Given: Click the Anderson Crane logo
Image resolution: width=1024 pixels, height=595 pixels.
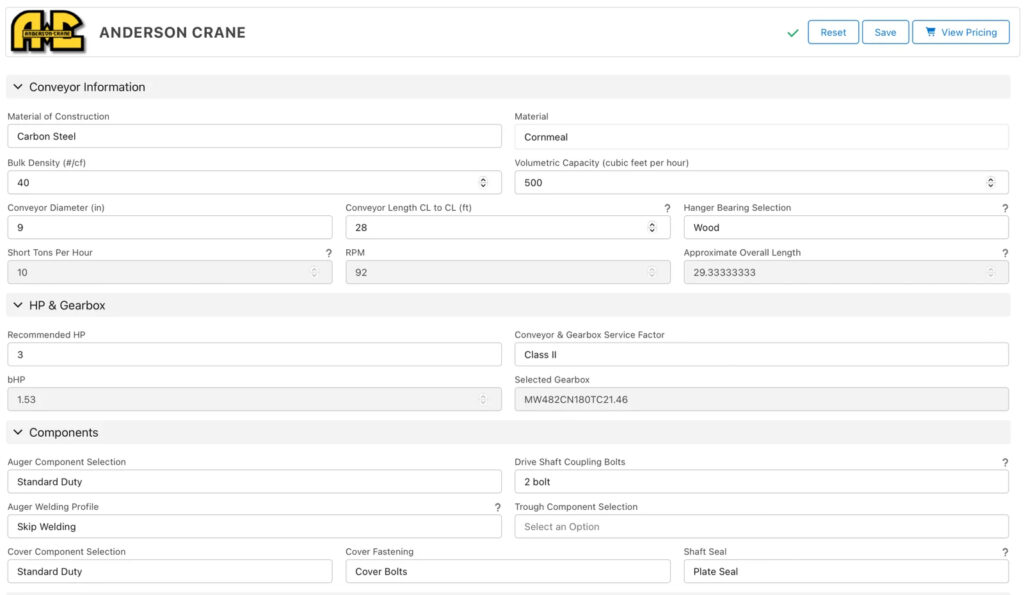Looking at the screenshot, I should point(48,32).
